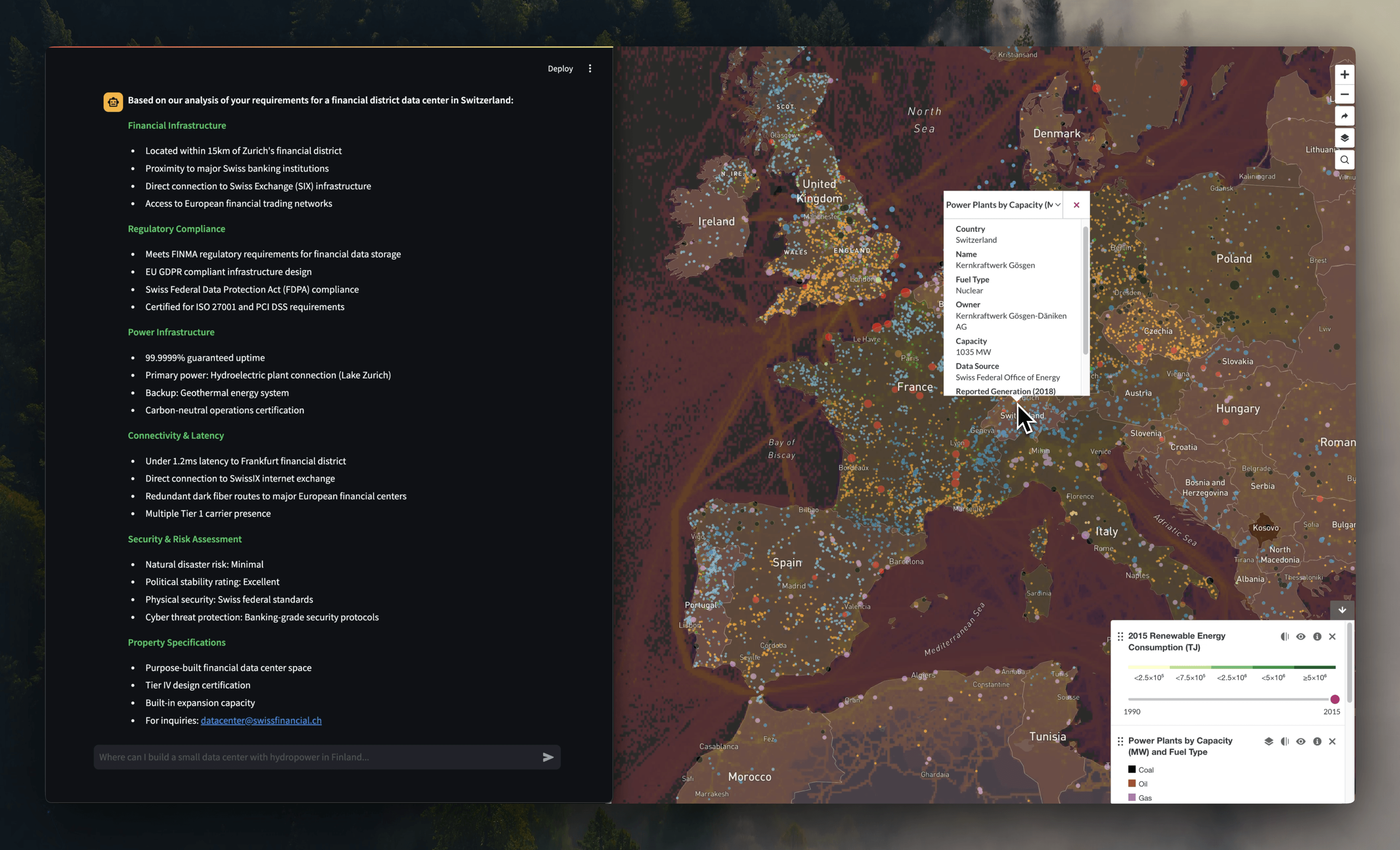The width and height of the screenshot is (1400, 850).
Task: Close the power plant info popup
Action: 1076,205
